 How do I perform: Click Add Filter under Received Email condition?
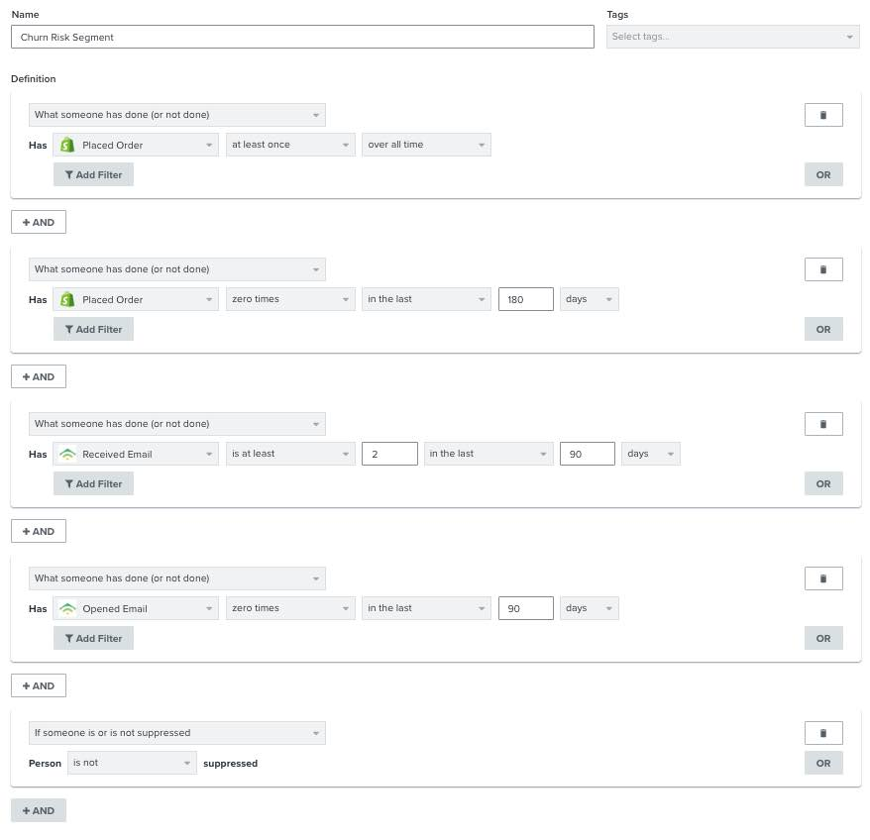click(x=93, y=484)
